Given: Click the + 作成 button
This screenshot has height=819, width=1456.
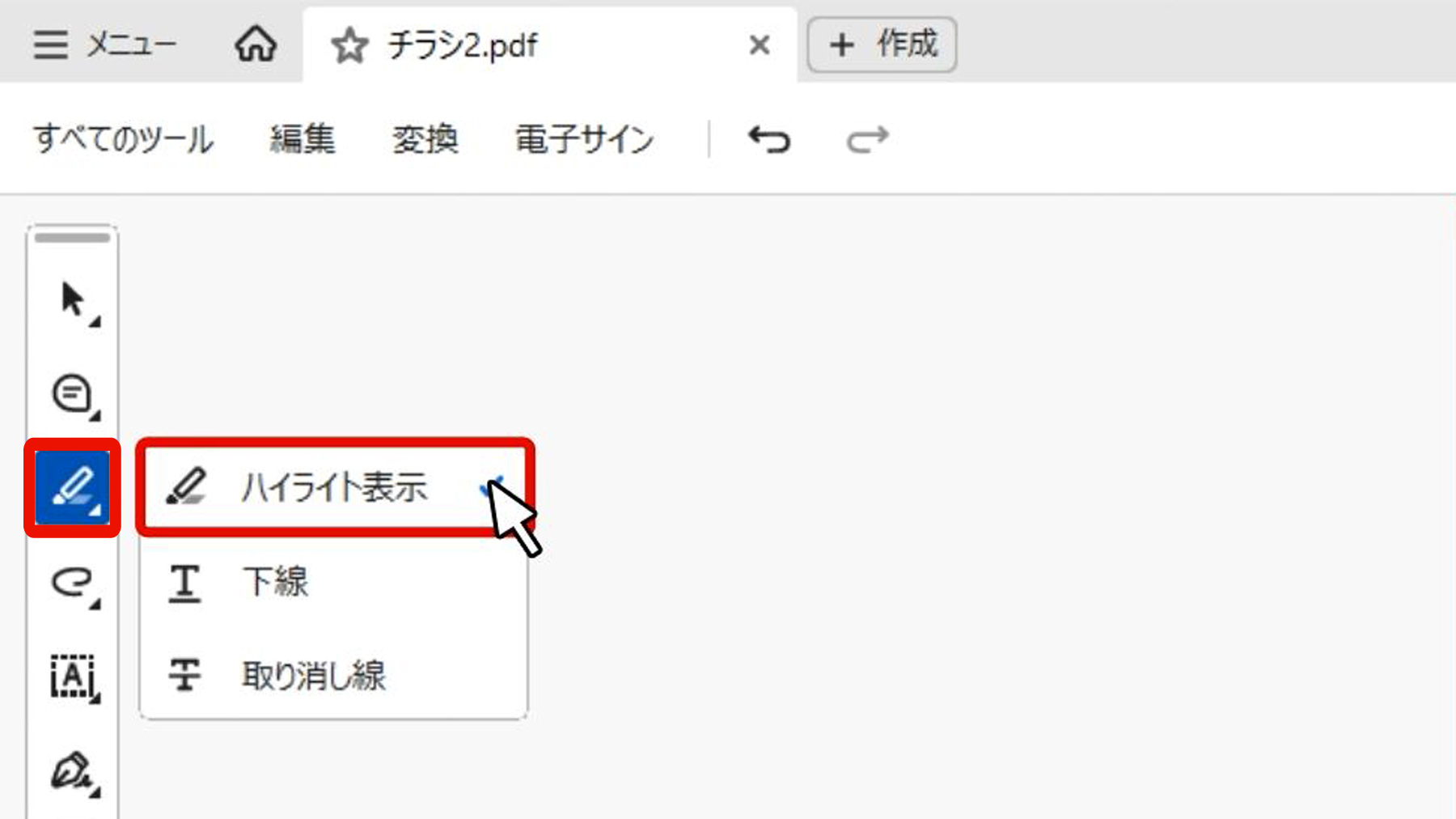Looking at the screenshot, I should 882,45.
